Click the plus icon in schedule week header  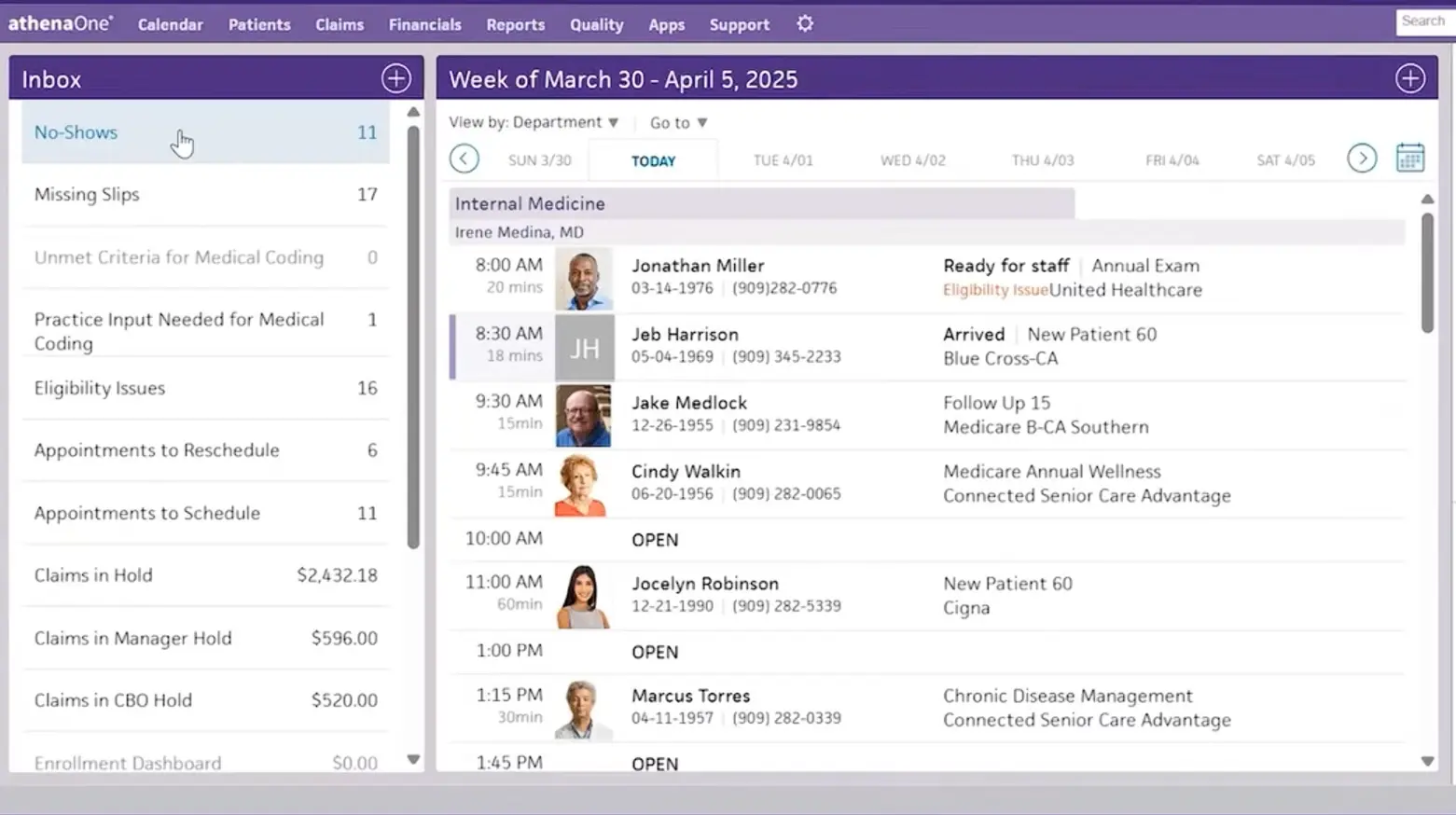tap(1410, 78)
